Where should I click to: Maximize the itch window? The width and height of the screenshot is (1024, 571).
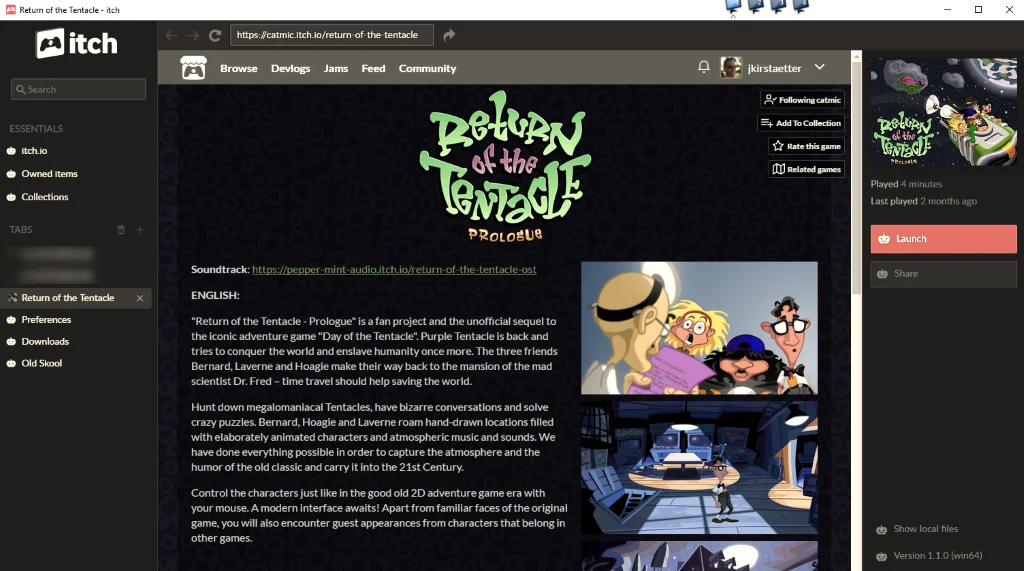[978, 9]
